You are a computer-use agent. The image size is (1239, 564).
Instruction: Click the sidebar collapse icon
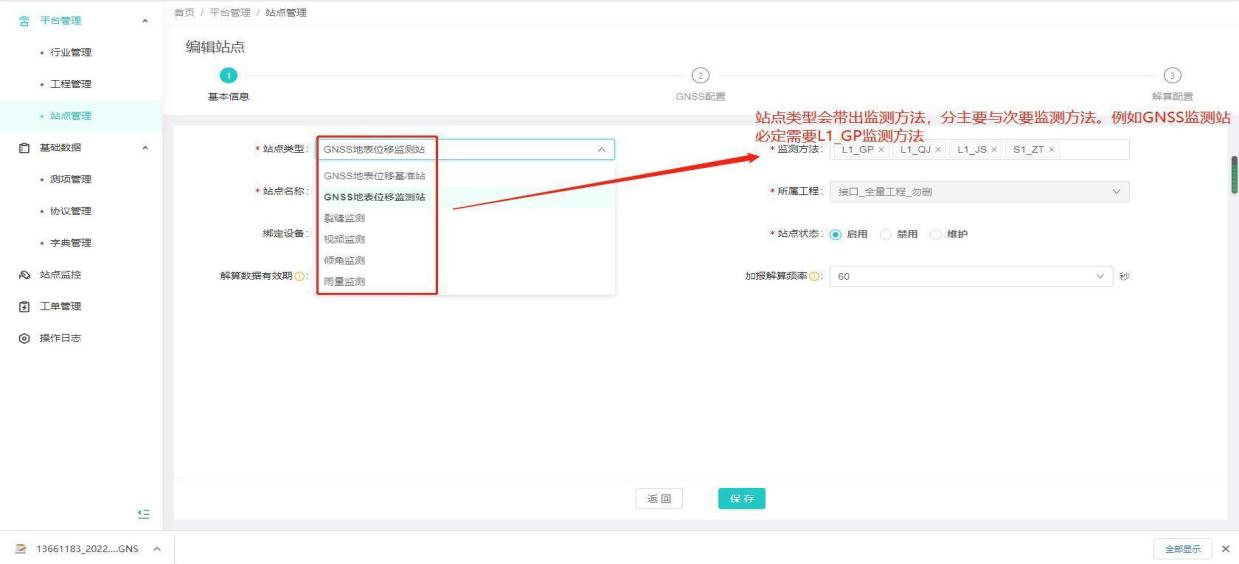(144, 514)
